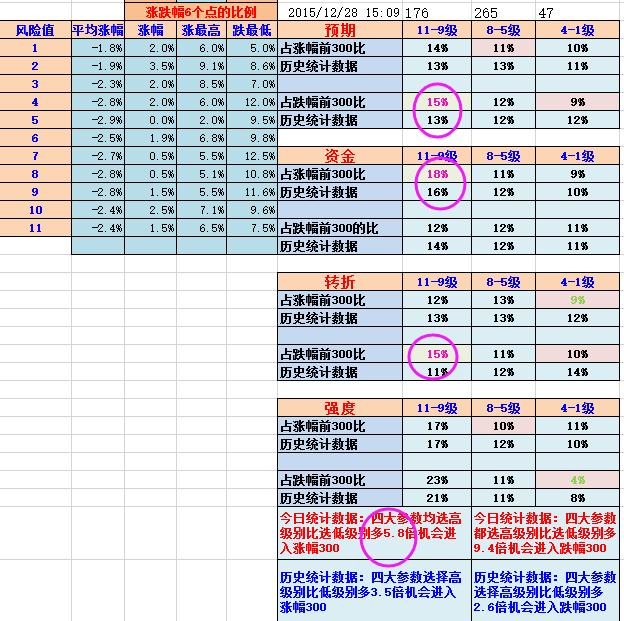Select the 8.5% 涨最高 cell

[x=201, y=84]
